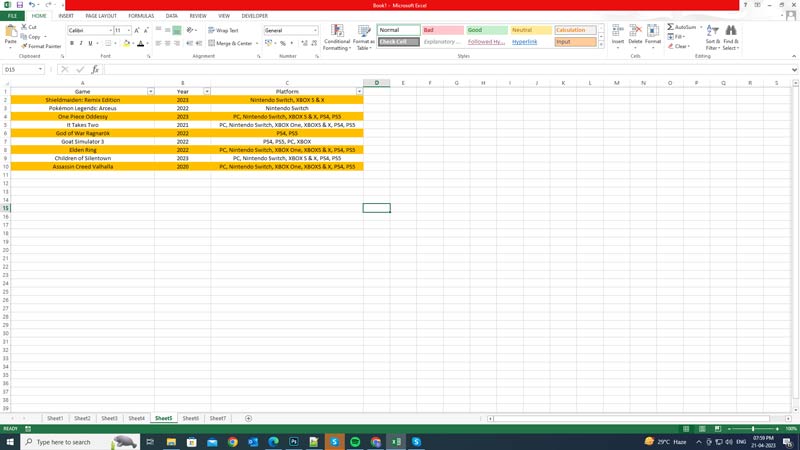Use the Format Painter tool
Screen dimensions: 800x450
click(41, 46)
